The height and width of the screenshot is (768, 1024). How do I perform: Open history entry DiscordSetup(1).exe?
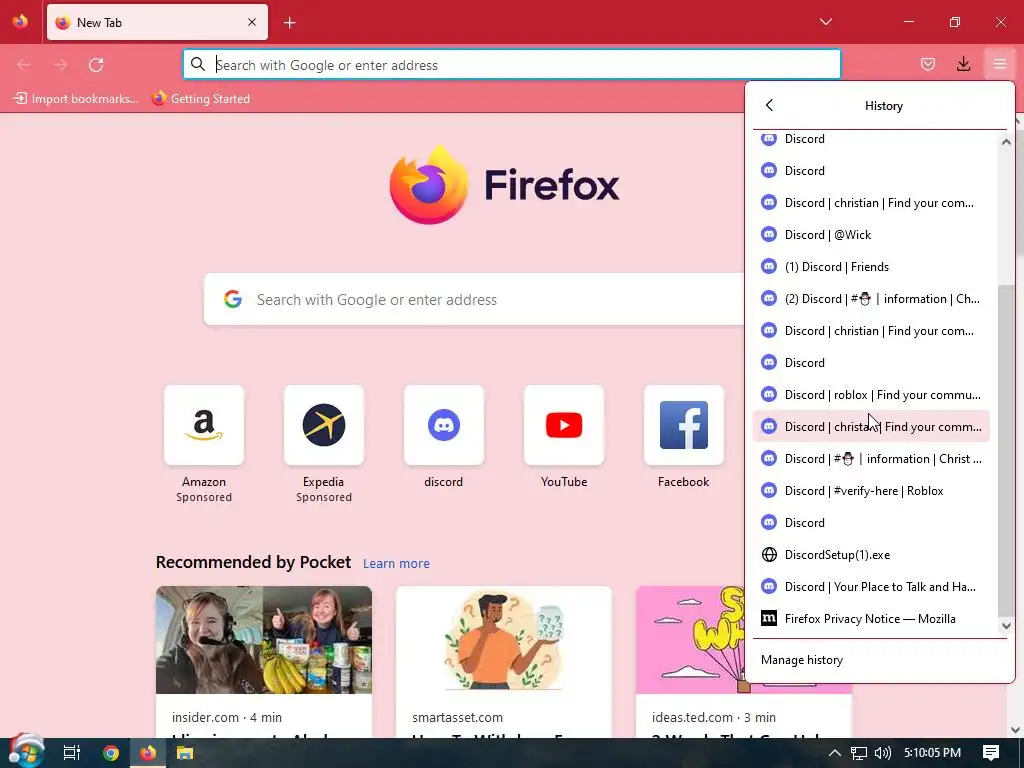[871, 554]
